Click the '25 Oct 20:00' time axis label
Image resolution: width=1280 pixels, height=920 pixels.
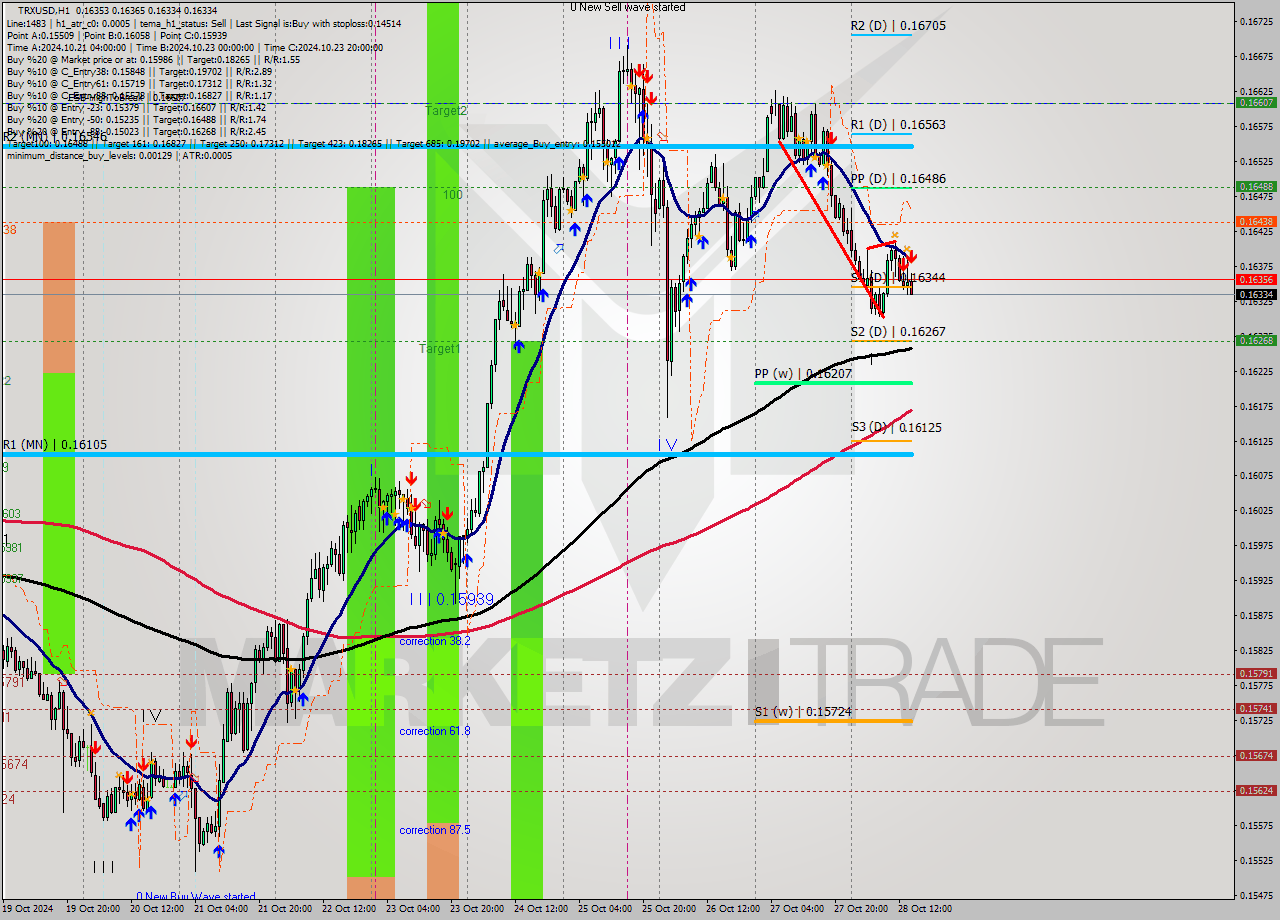click(669, 909)
